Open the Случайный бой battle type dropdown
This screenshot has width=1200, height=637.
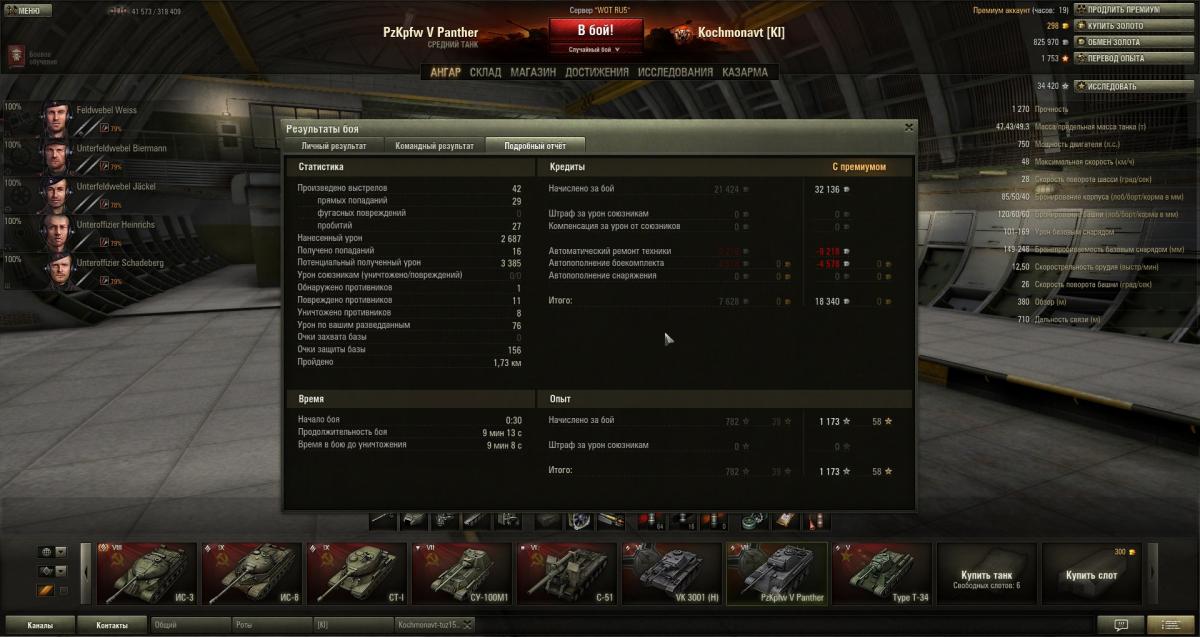tap(596, 49)
